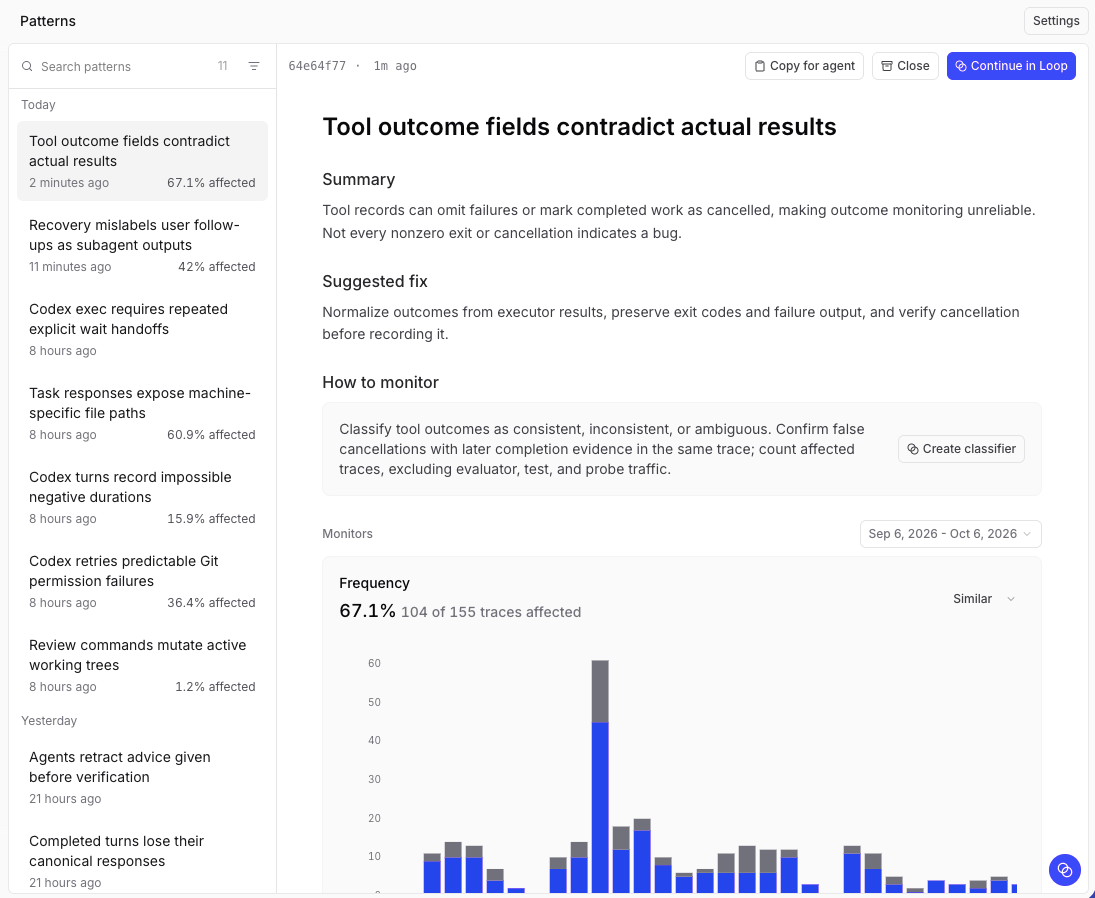Screen dimensions: 1095x898
Task: Click the '1.2% affected' label
Action: point(215,687)
